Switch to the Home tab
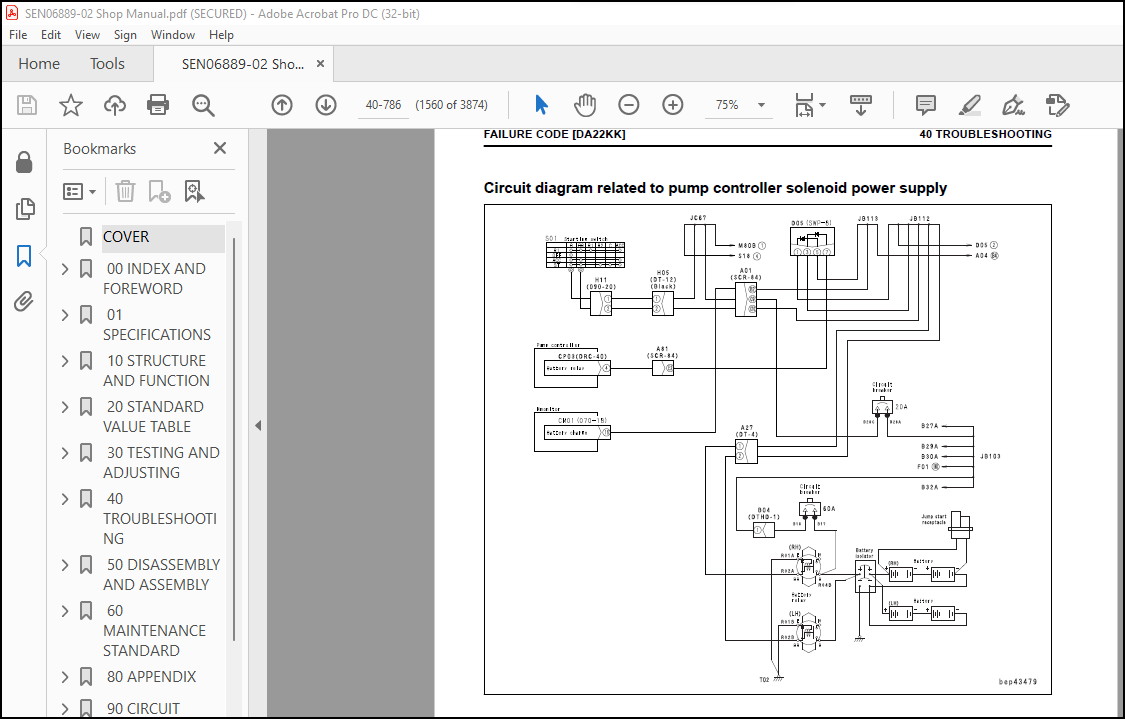The height and width of the screenshot is (719, 1125). [x=39, y=64]
